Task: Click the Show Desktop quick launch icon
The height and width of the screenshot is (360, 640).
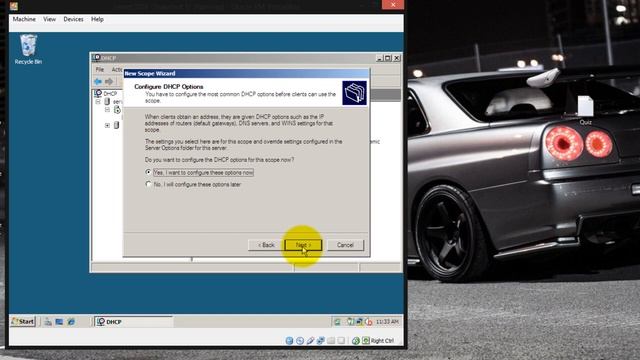Action: point(59,322)
